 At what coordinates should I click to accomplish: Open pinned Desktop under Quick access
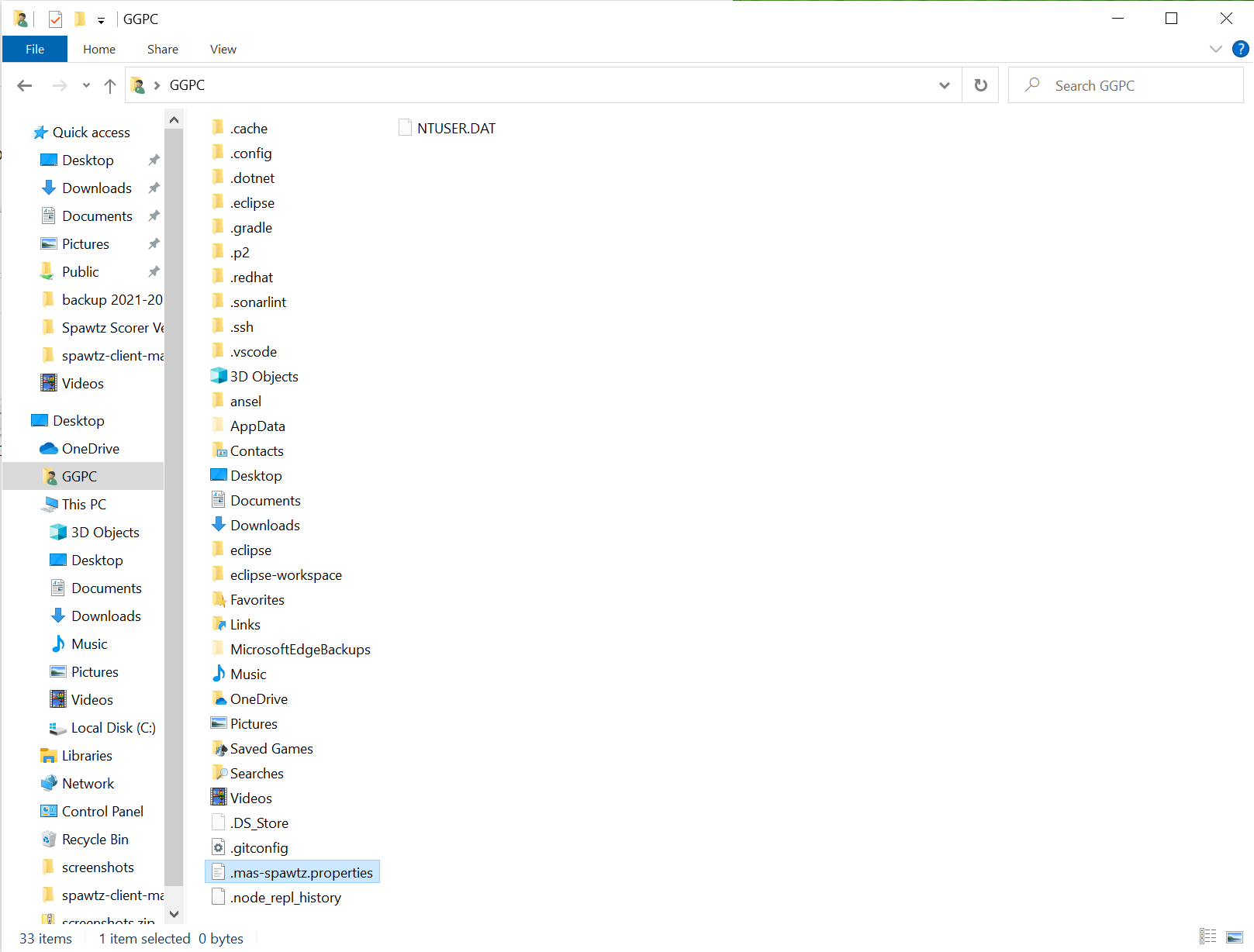coord(88,160)
